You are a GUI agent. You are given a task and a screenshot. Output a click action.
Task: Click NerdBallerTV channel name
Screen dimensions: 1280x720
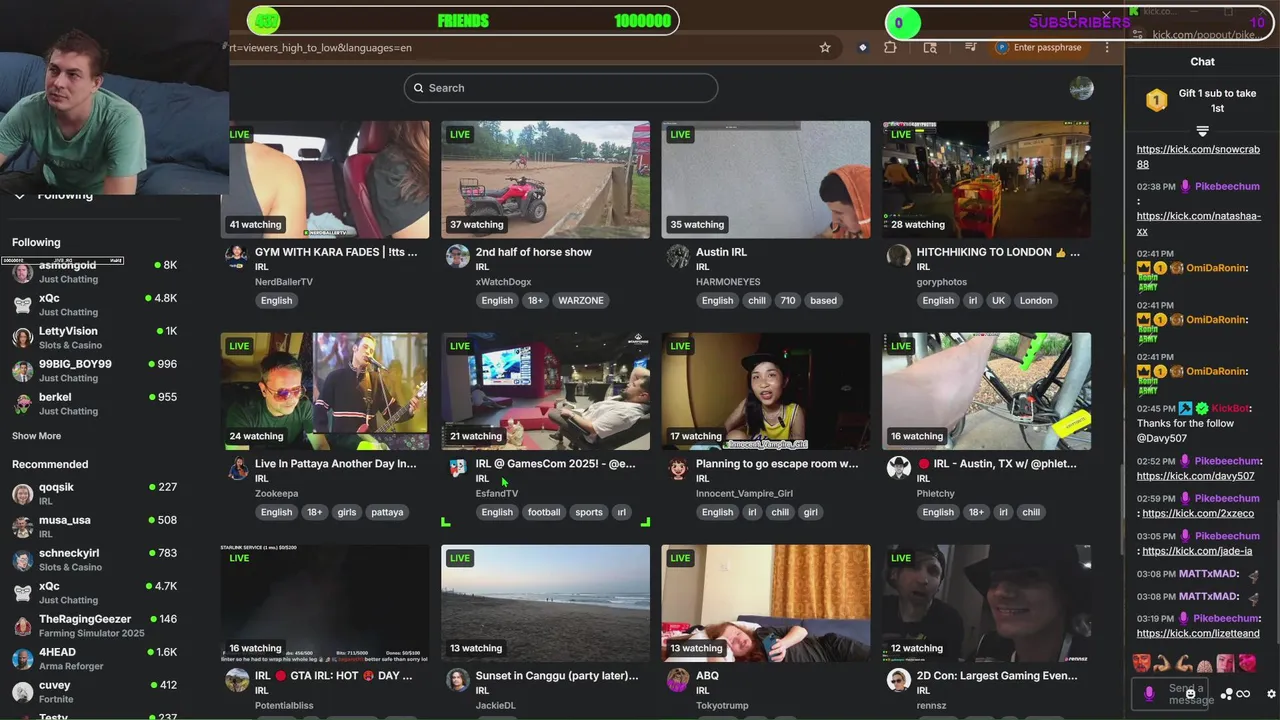(x=284, y=282)
